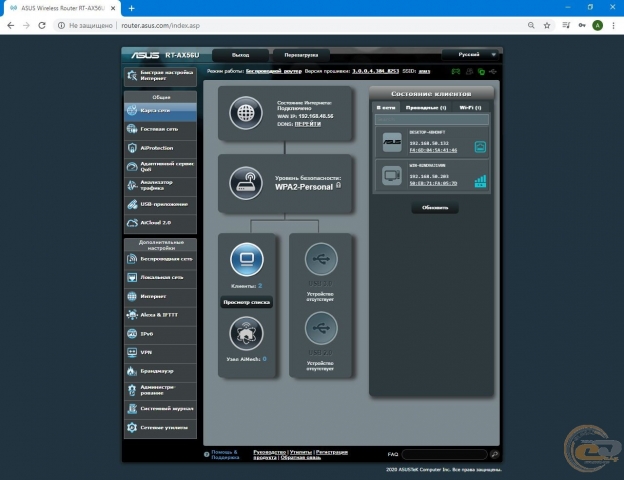Click the Refresh (Обновить) clients button
Image resolution: width=624 pixels, height=480 pixels.
tap(435, 208)
